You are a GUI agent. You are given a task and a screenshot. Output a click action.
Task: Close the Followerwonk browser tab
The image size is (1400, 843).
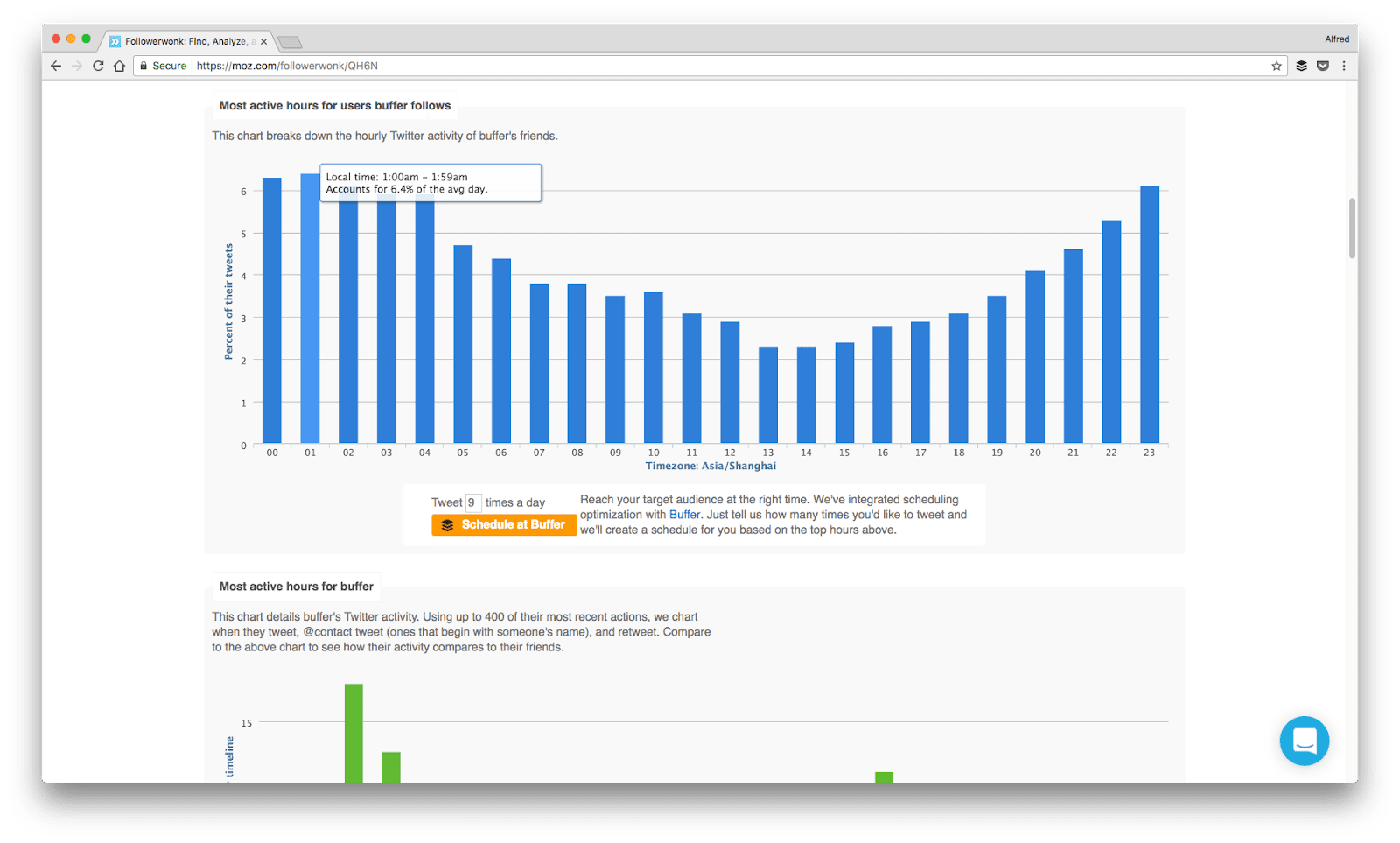coord(263,41)
